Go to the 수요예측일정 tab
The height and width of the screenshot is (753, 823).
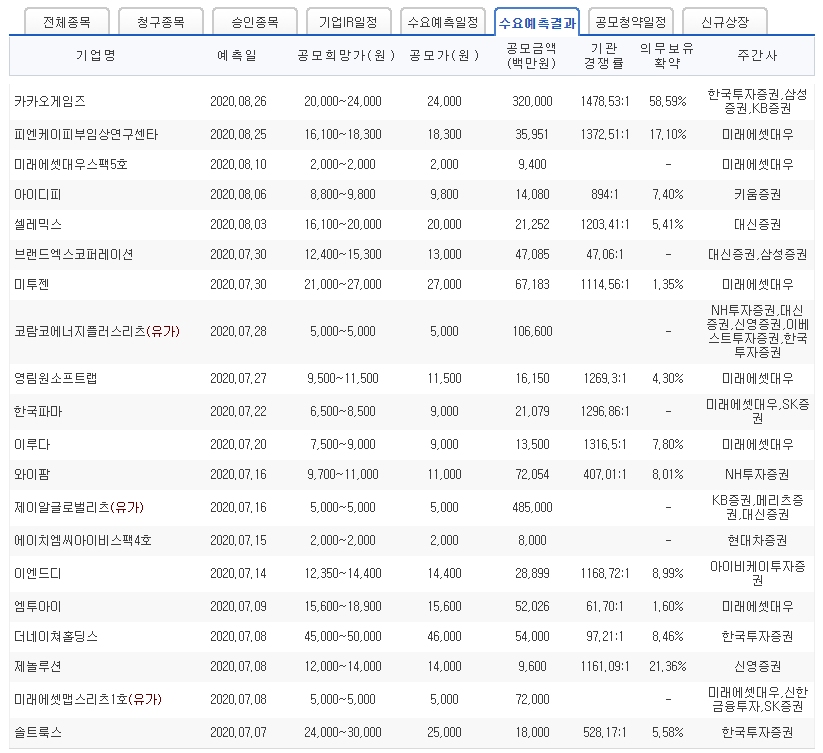coord(442,22)
